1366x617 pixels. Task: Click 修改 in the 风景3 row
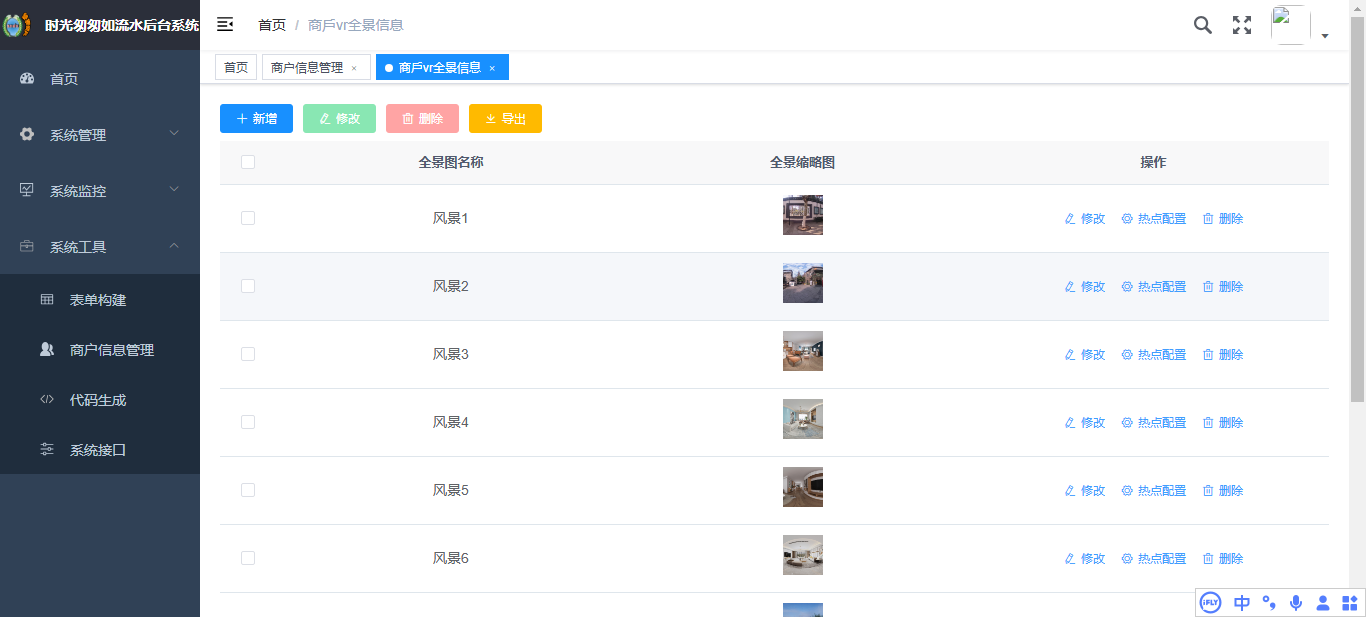pos(1085,354)
